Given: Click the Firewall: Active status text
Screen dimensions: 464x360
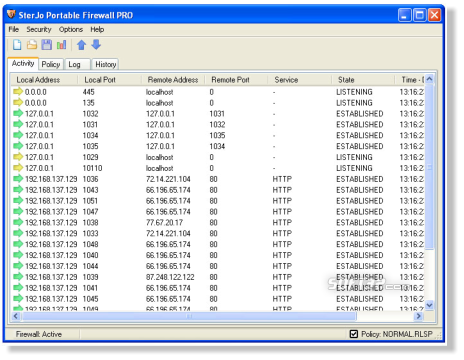Looking at the screenshot, I should [x=39, y=334].
